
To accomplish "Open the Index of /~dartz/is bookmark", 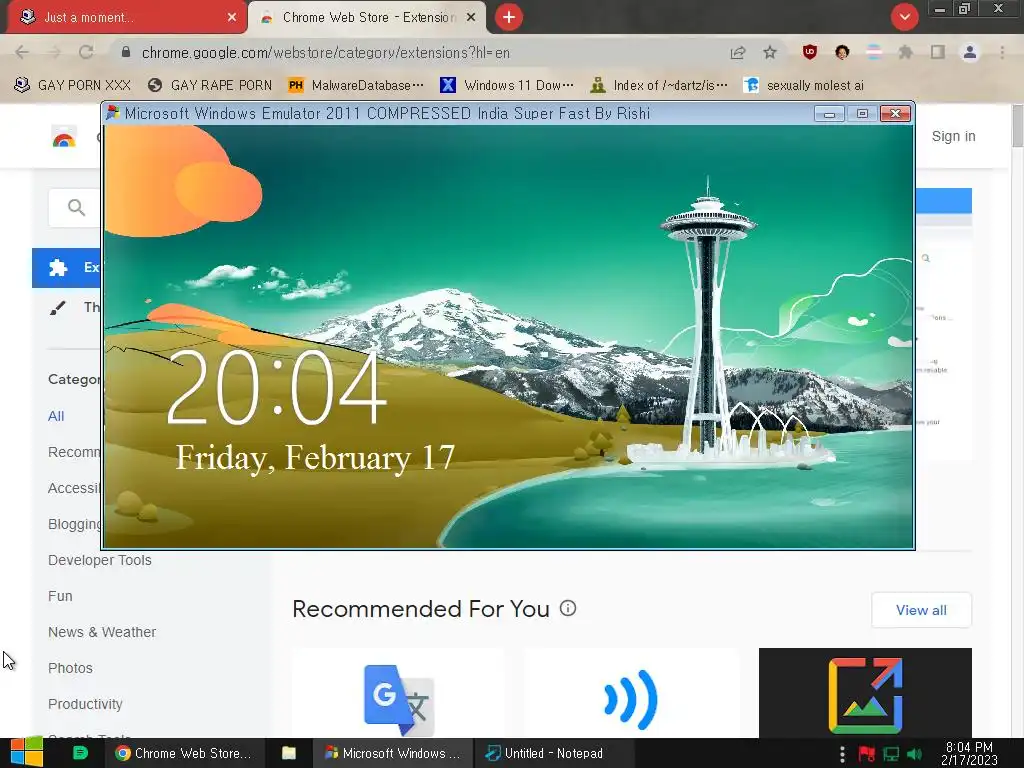I will (658, 85).
